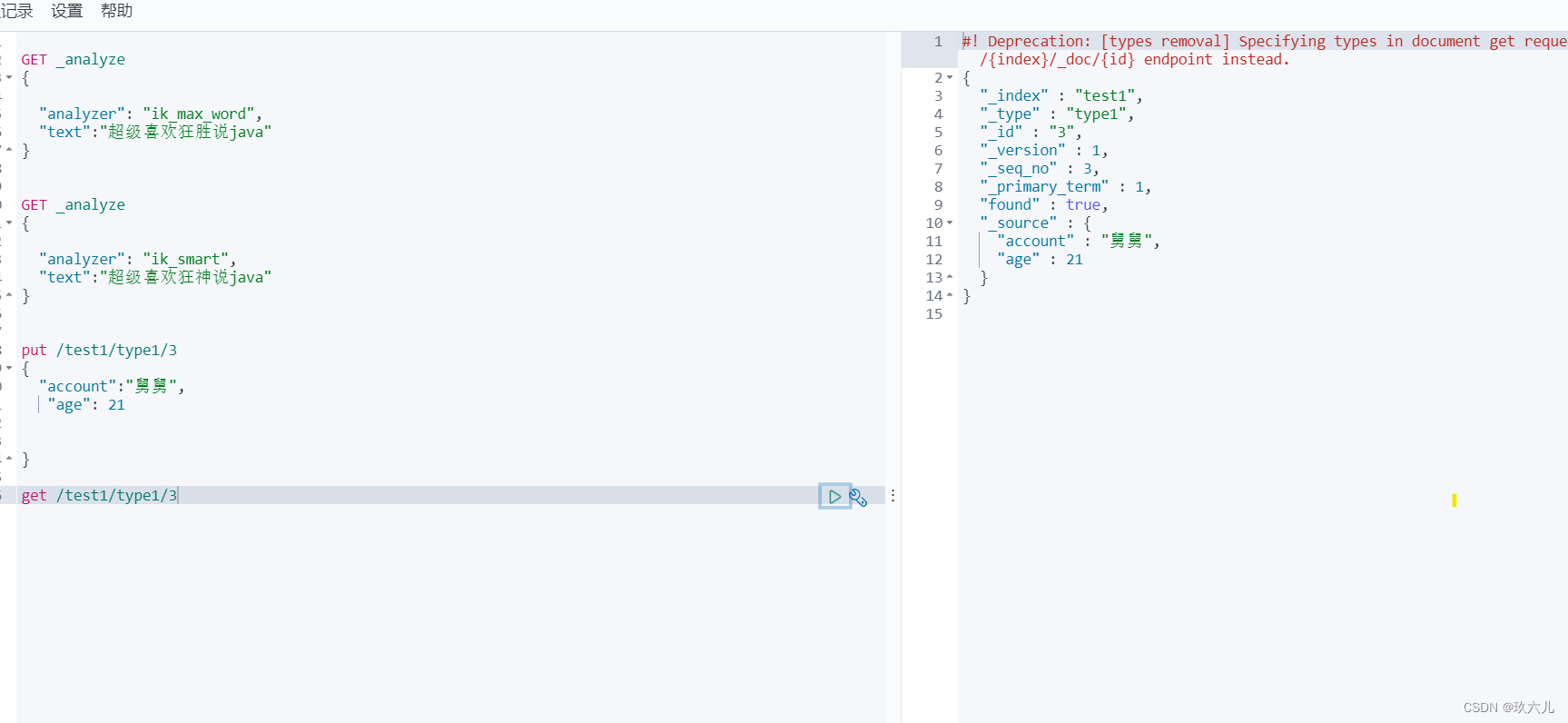Click the /{index}/_doc/{id} endpoint text
1568x723 pixels.
pos(1134,60)
